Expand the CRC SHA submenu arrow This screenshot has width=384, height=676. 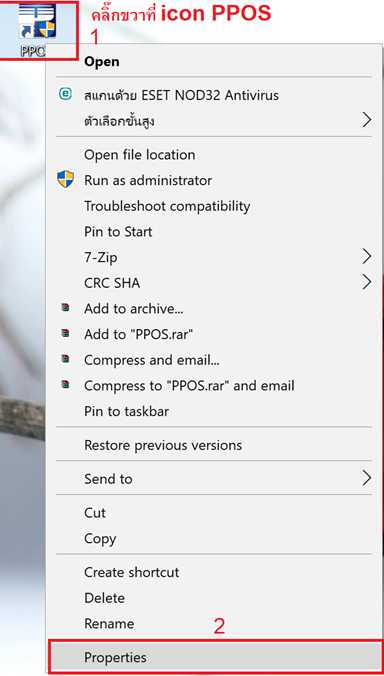[x=366, y=282]
